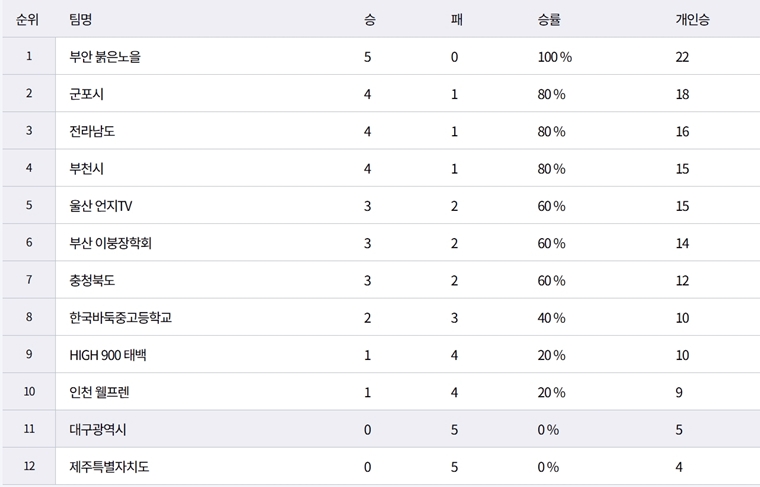
Task: Click the 100% win rate cell
Action: 554,57
